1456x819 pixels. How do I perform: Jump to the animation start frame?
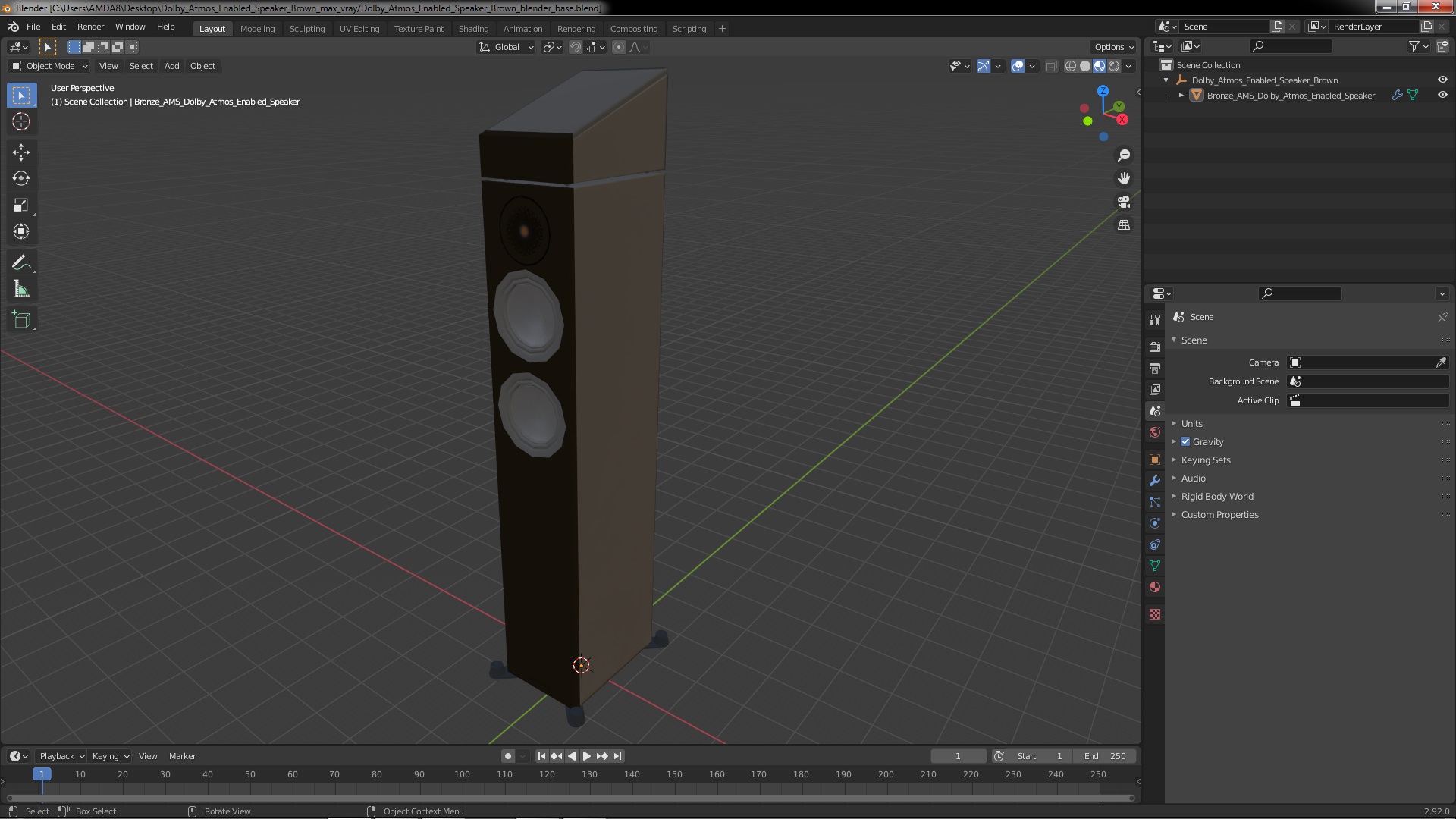[x=541, y=756]
